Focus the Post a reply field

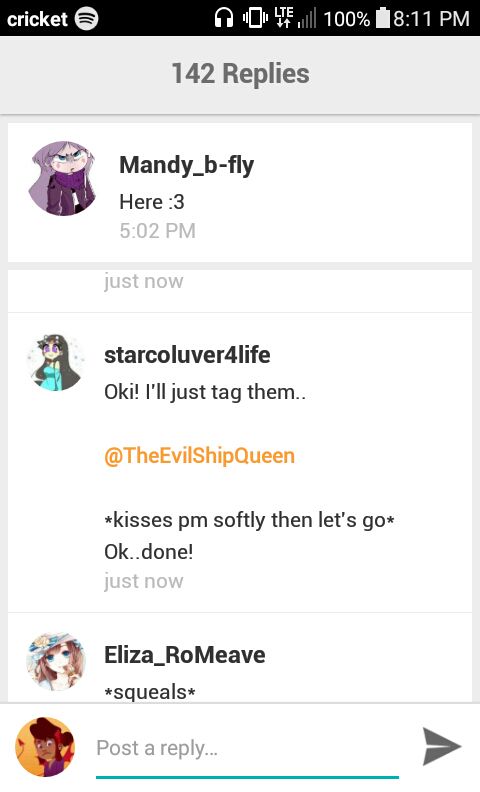(248, 749)
